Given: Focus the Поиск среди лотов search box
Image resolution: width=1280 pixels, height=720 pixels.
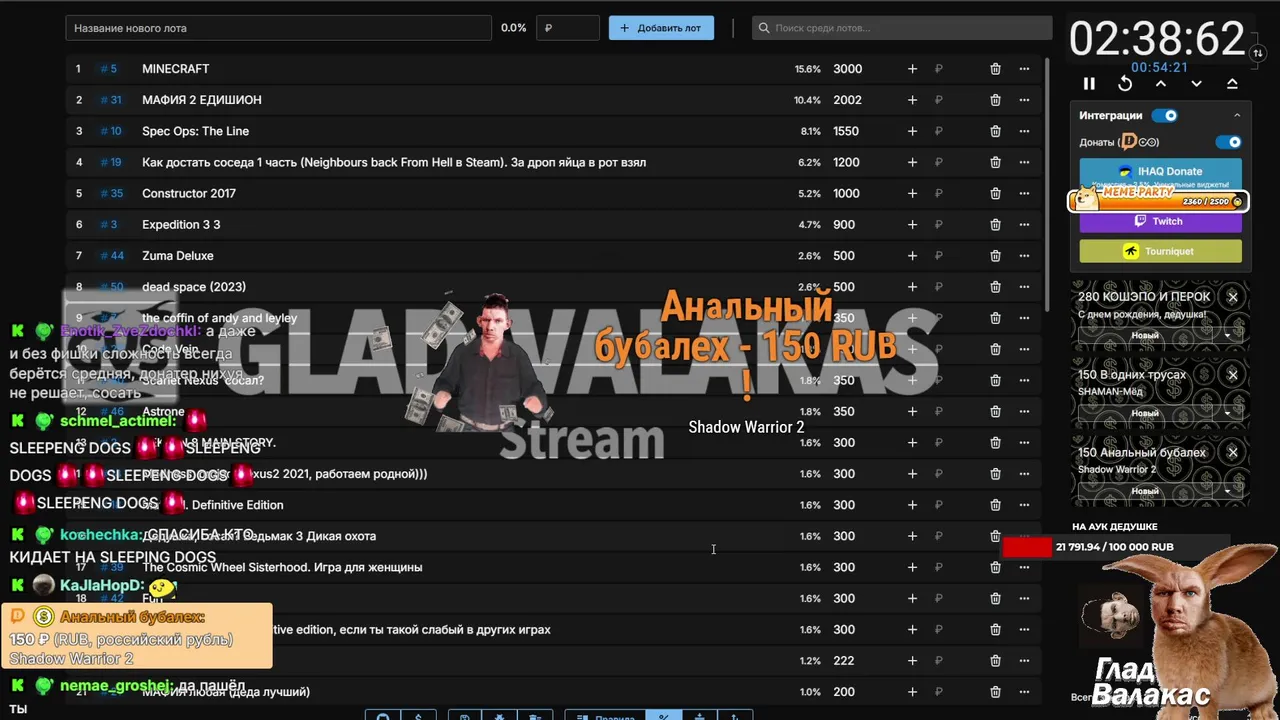Looking at the screenshot, I should coord(902,28).
